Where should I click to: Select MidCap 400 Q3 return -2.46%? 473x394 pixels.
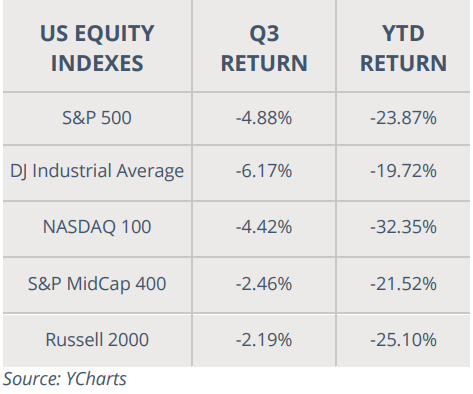pyautogui.click(x=264, y=284)
